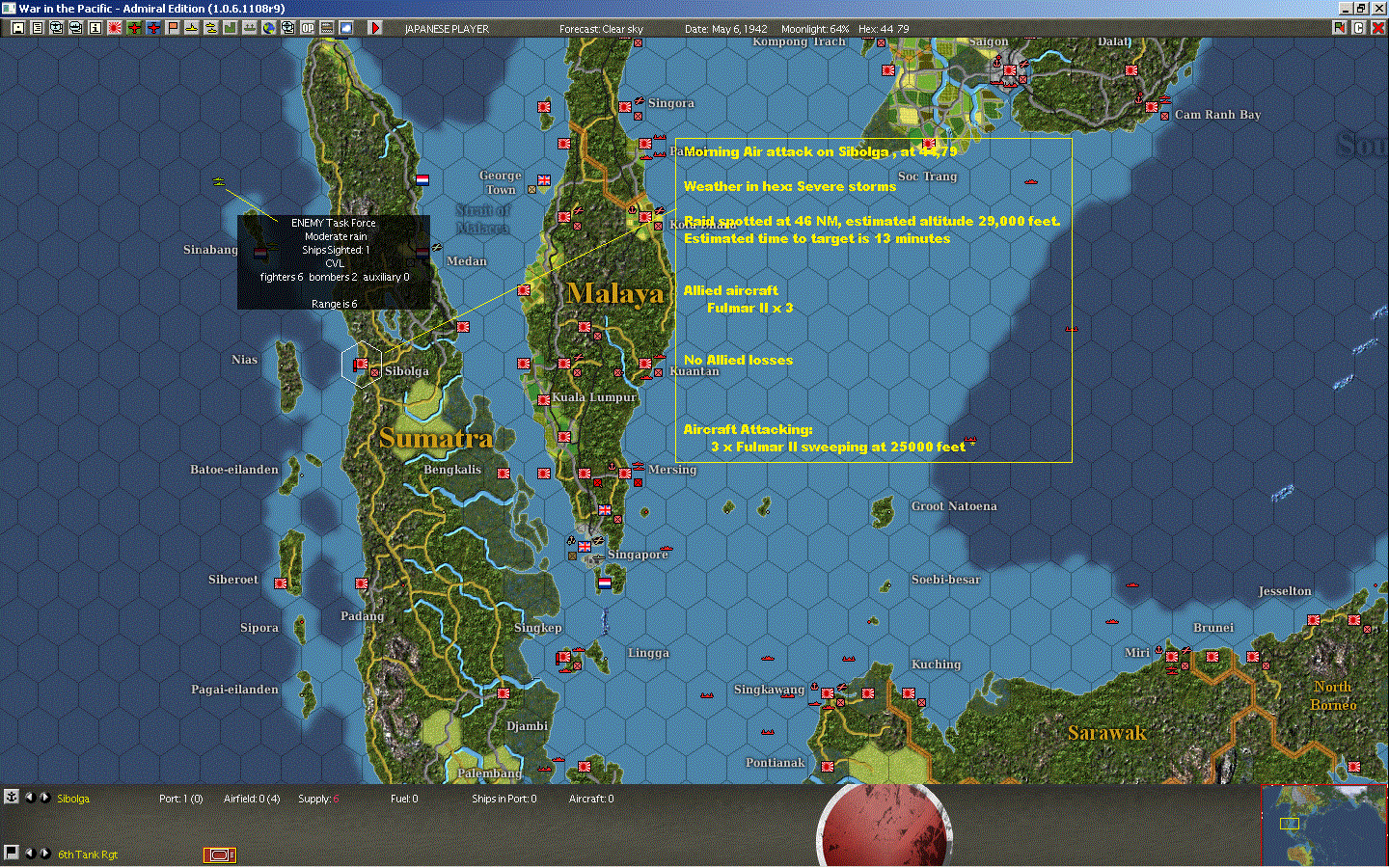The image size is (1389, 868).
Task: Click the minimap in bottom right corner
Action: click(x=1324, y=826)
